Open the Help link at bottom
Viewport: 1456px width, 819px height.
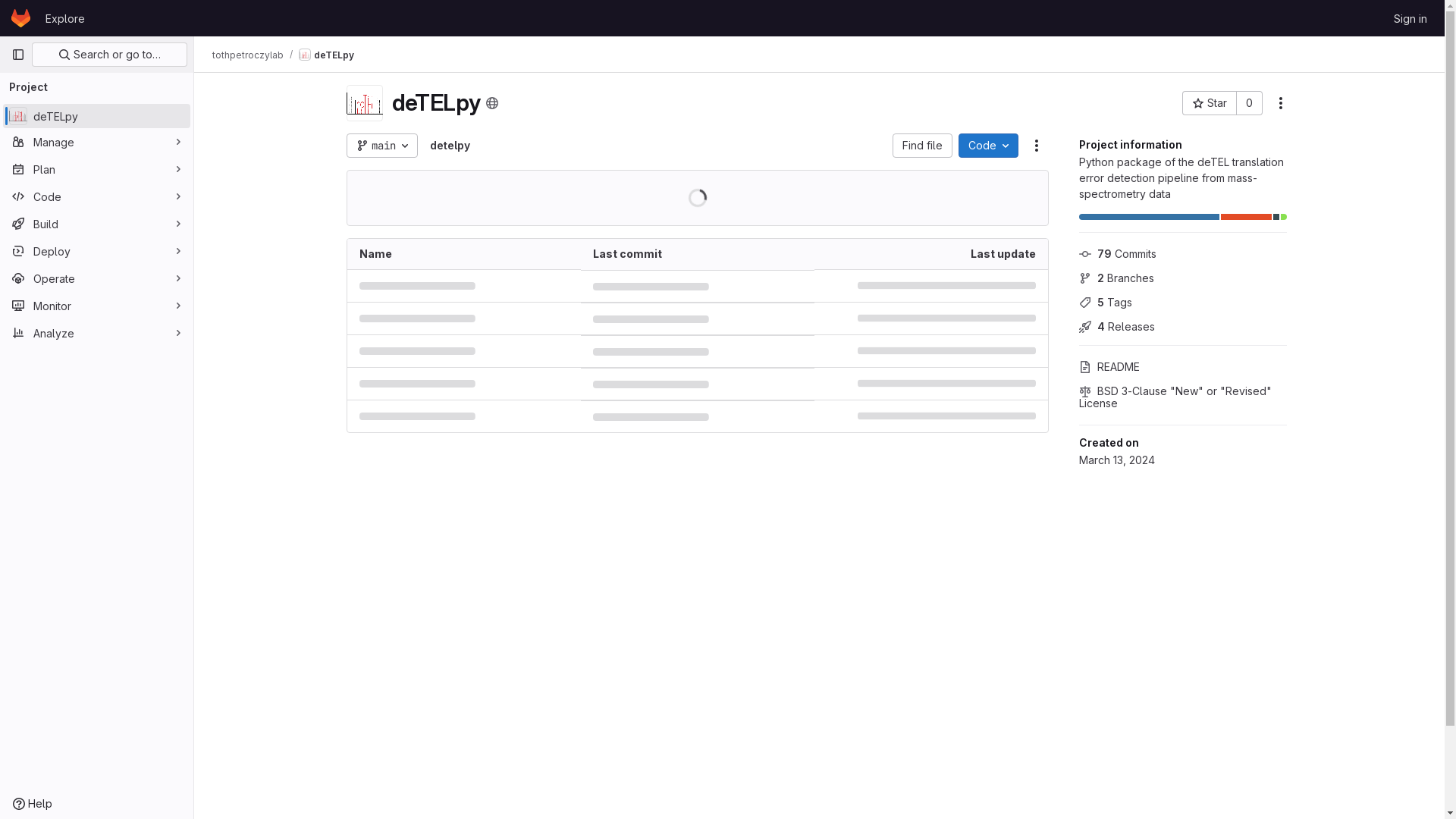click(33, 804)
